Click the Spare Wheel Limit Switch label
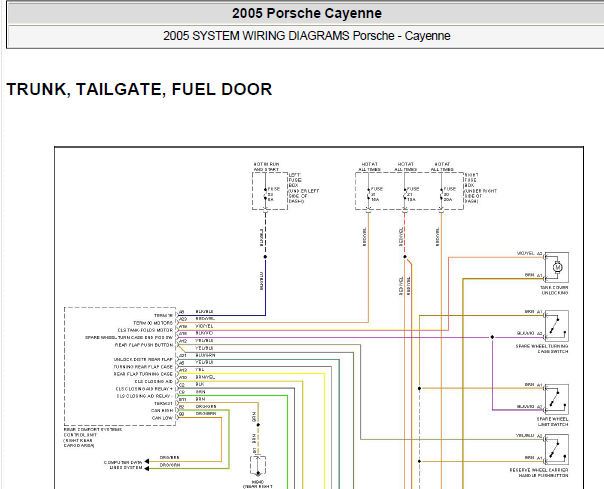The image size is (604, 489). (552, 422)
